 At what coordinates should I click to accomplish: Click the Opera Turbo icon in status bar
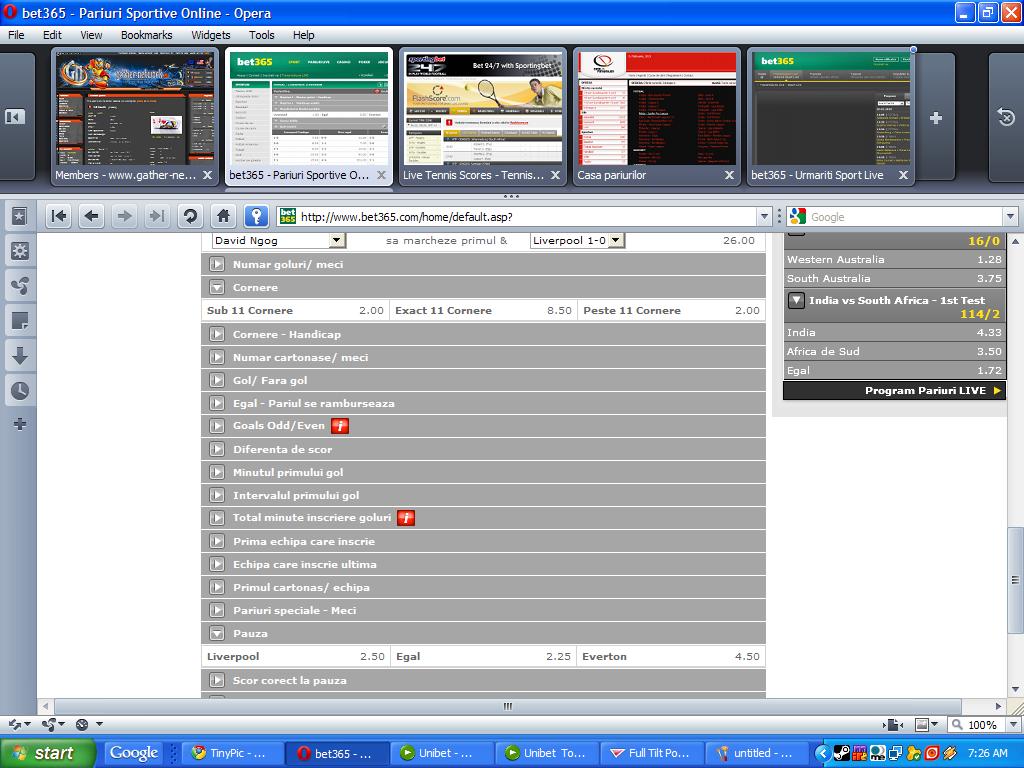click(82, 724)
